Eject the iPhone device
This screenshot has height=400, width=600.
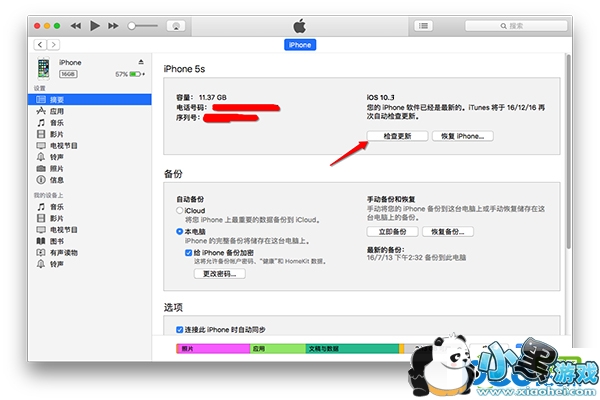[141, 62]
